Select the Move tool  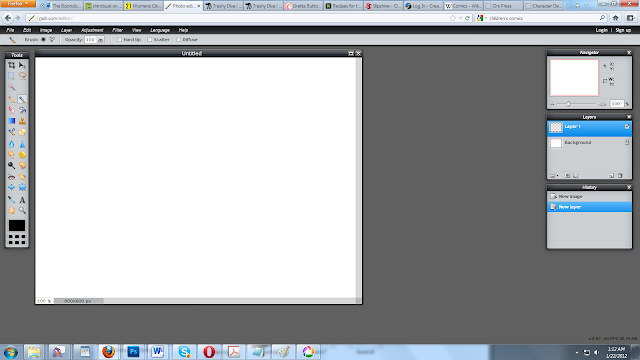(22, 65)
